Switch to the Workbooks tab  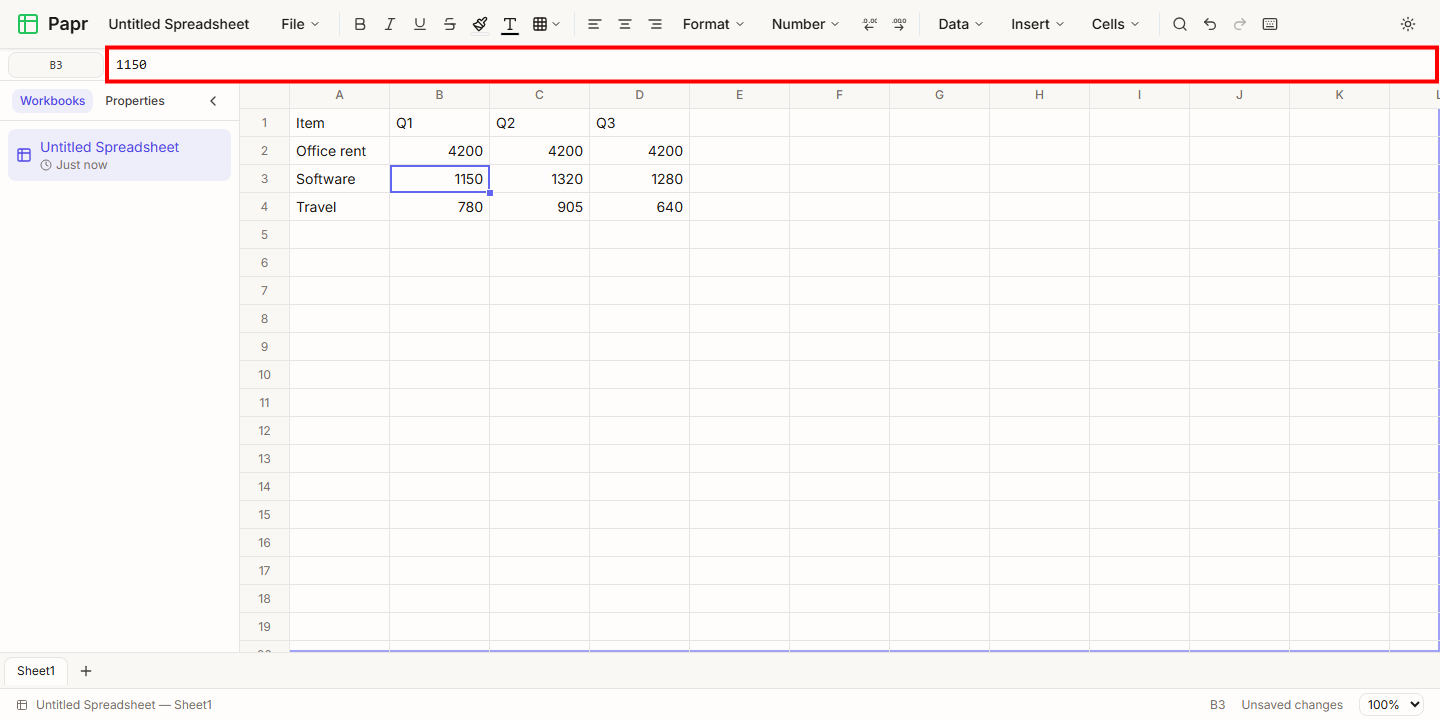click(53, 101)
